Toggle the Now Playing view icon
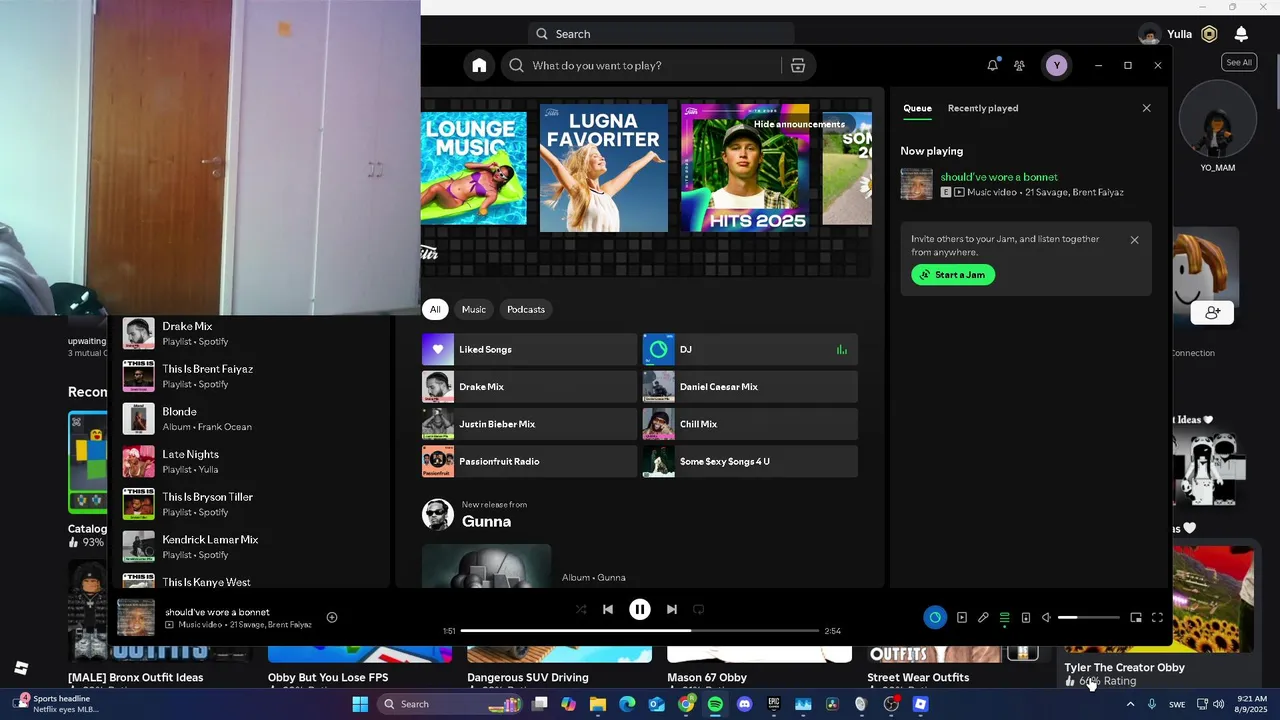The width and height of the screenshot is (1280, 720). 962,617
